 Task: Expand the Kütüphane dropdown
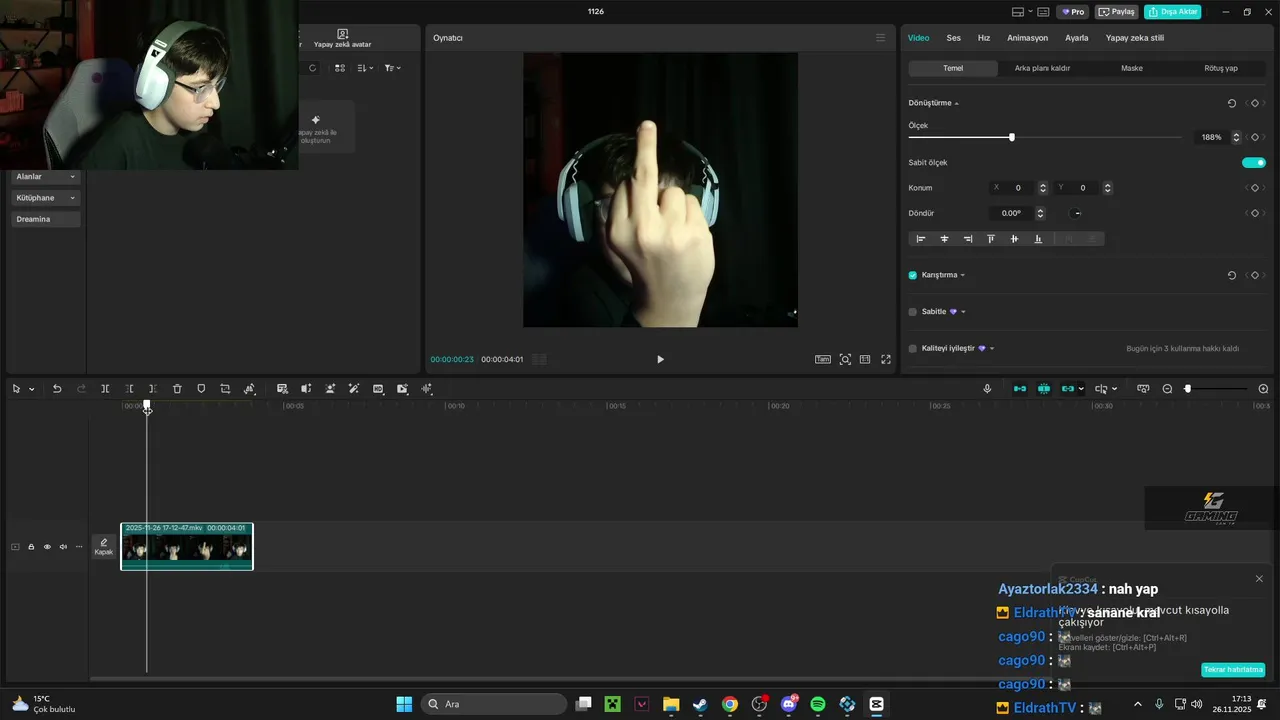coord(46,198)
